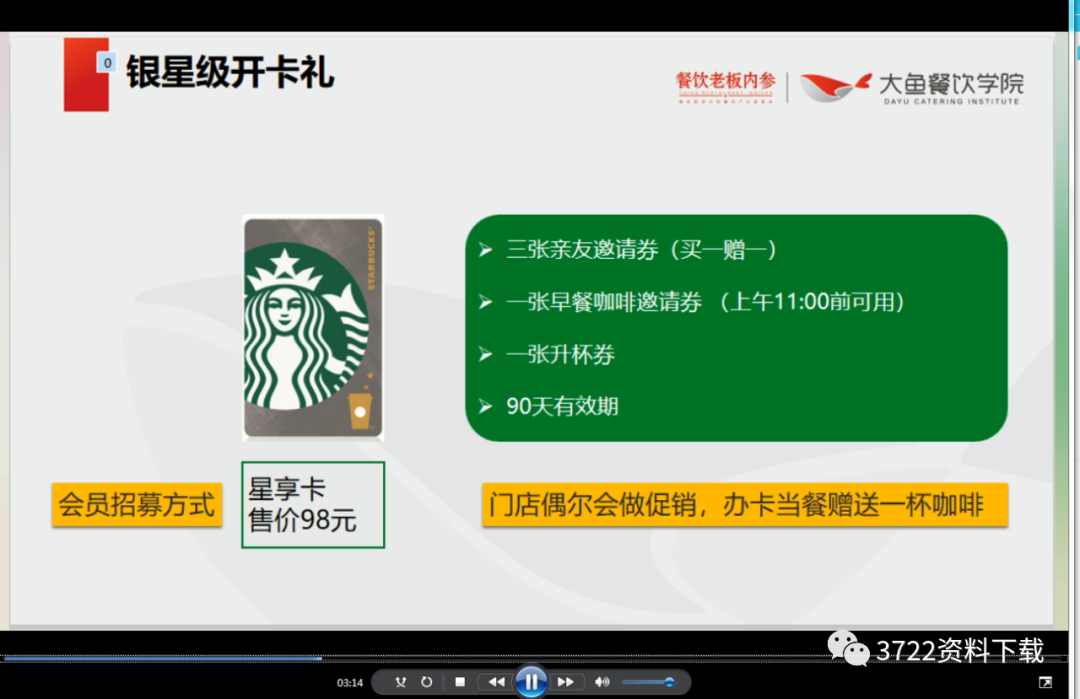Click the 一张早餐咖啡邀请券 bullet line
This screenshot has height=699, width=1080.
(x=692, y=302)
